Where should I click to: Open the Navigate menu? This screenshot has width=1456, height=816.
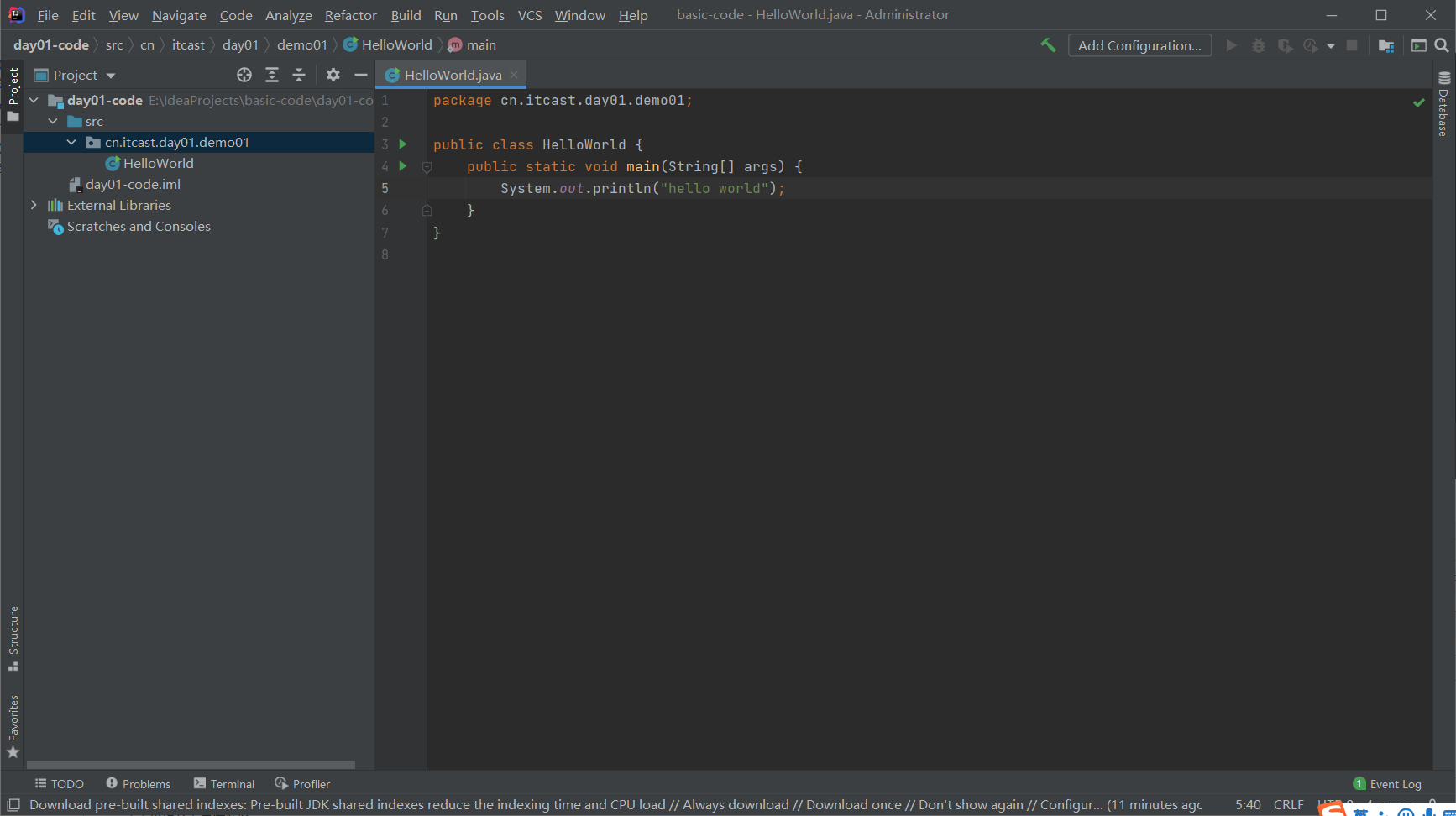point(179,15)
